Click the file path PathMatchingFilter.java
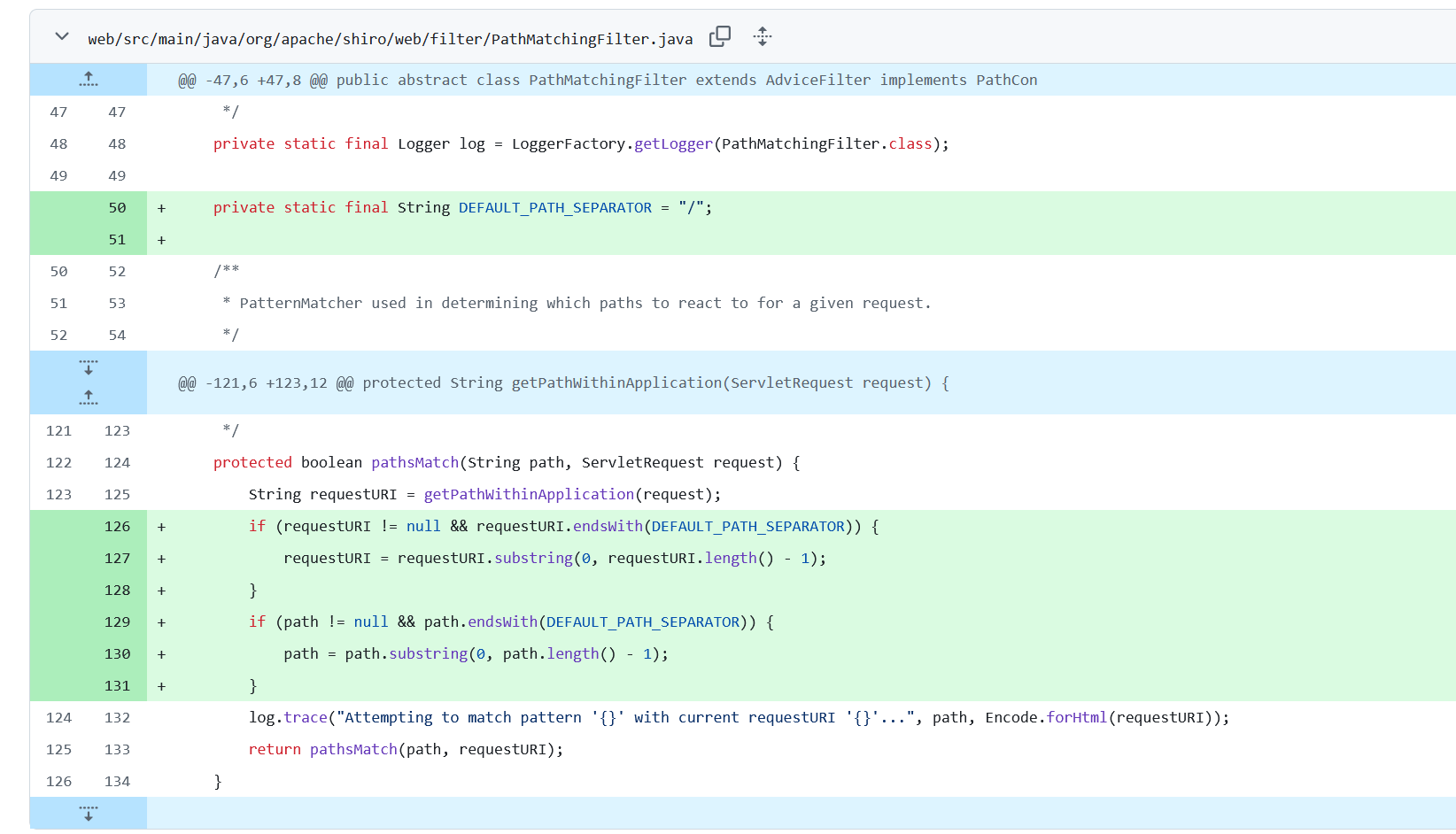1456x834 pixels. coord(390,39)
